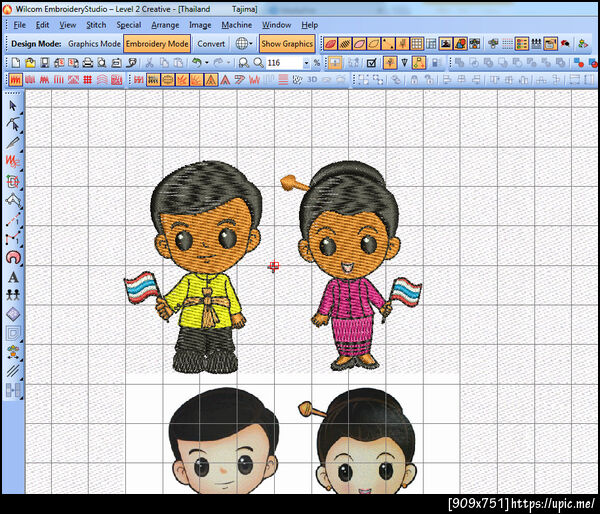Select diamond Motif tool in left toolbox
The width and height of the screenshot is (600, 514).
13,314
